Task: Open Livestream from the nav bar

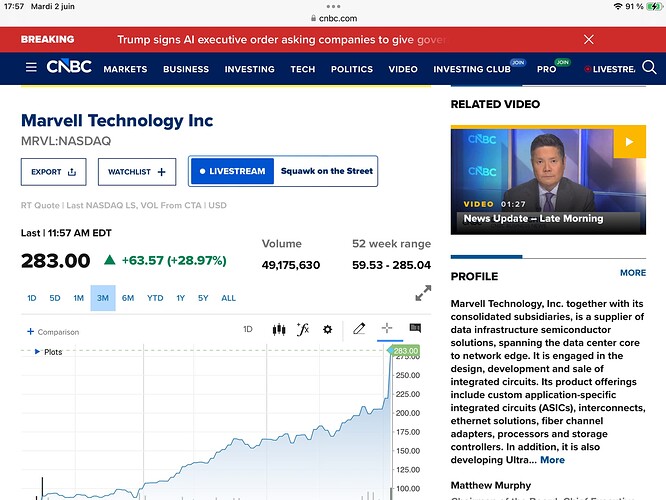Action: click(x=610, y=69)
